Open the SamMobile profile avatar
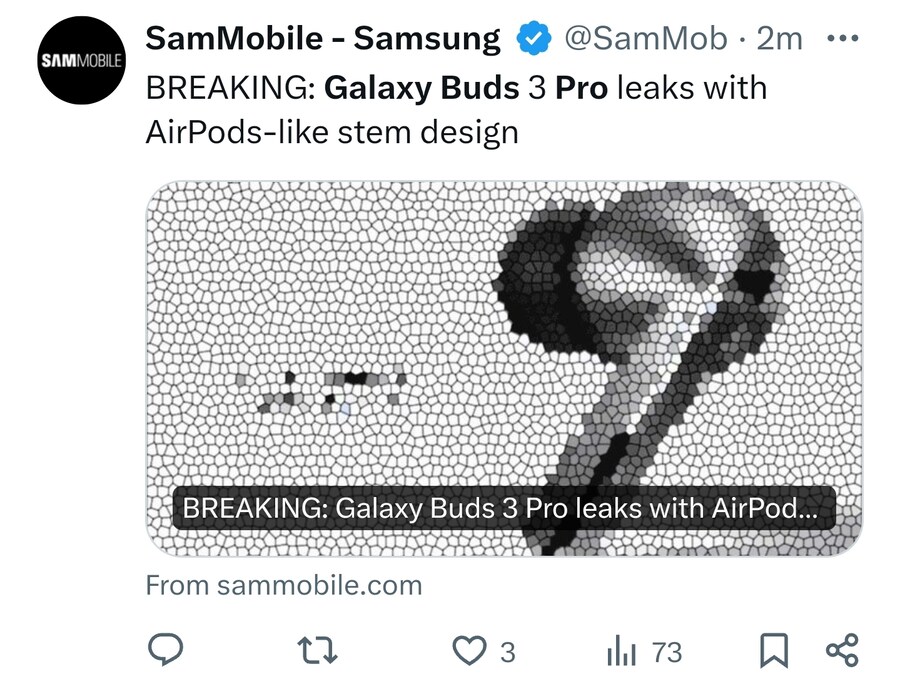This screenshot has width=900, height=679. pos(80,62)
